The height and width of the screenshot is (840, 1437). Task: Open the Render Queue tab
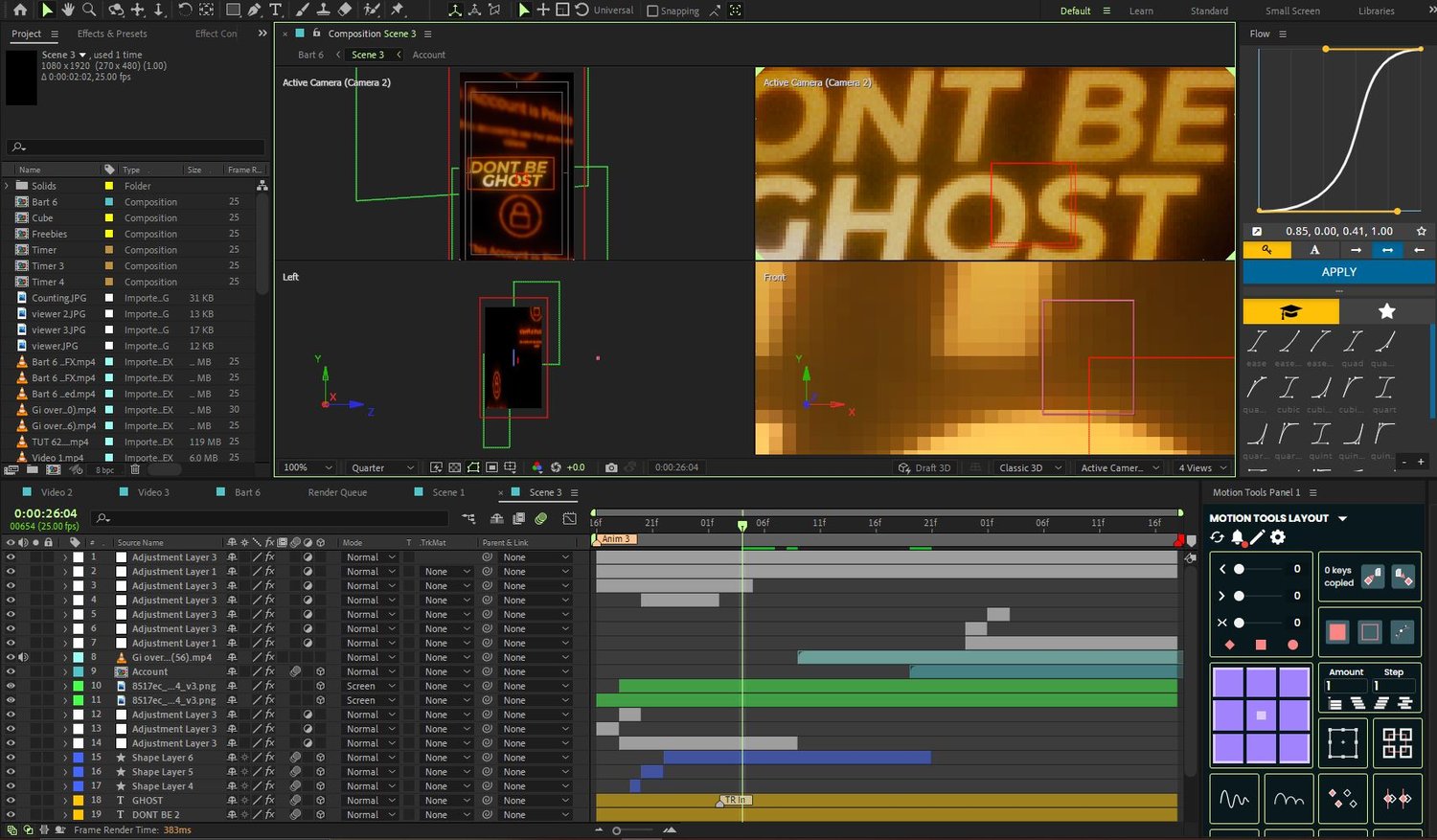pyautogui.click(x=337, y=492)
